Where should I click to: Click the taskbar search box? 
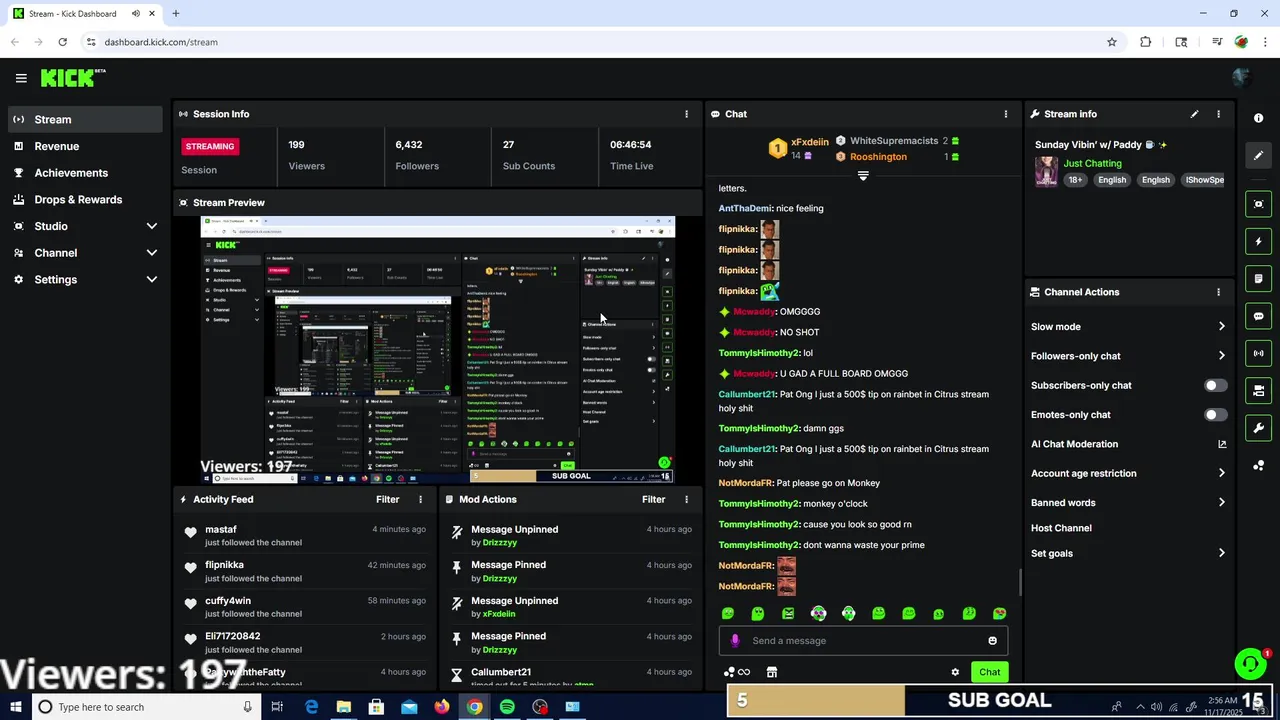pyautogui.click(x=146, y=707)
